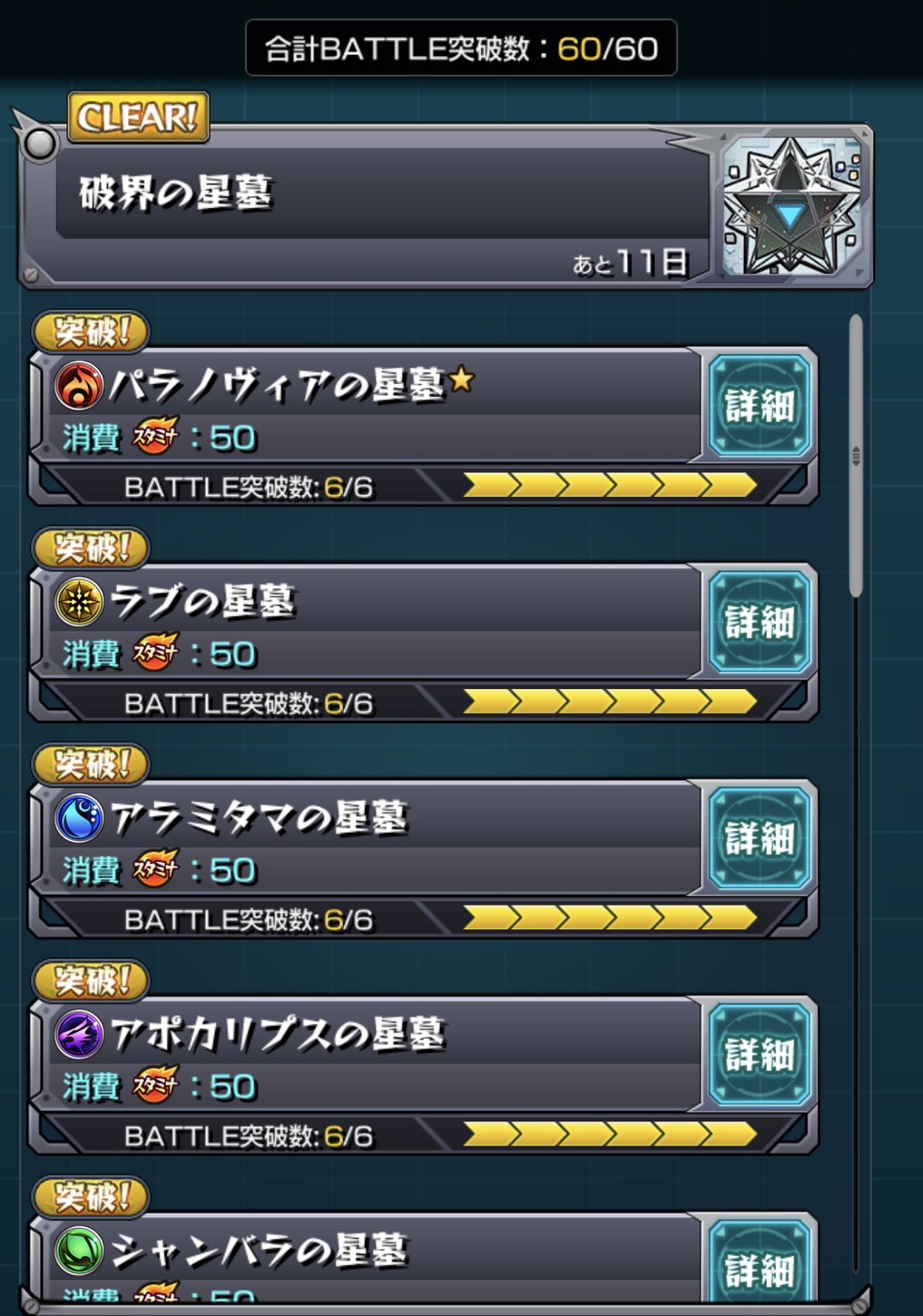The width and height of the screenshot is (923, 1316).
Task: Tap the star emblem of 破界の星墓
Action: click(x=790, y=207)
